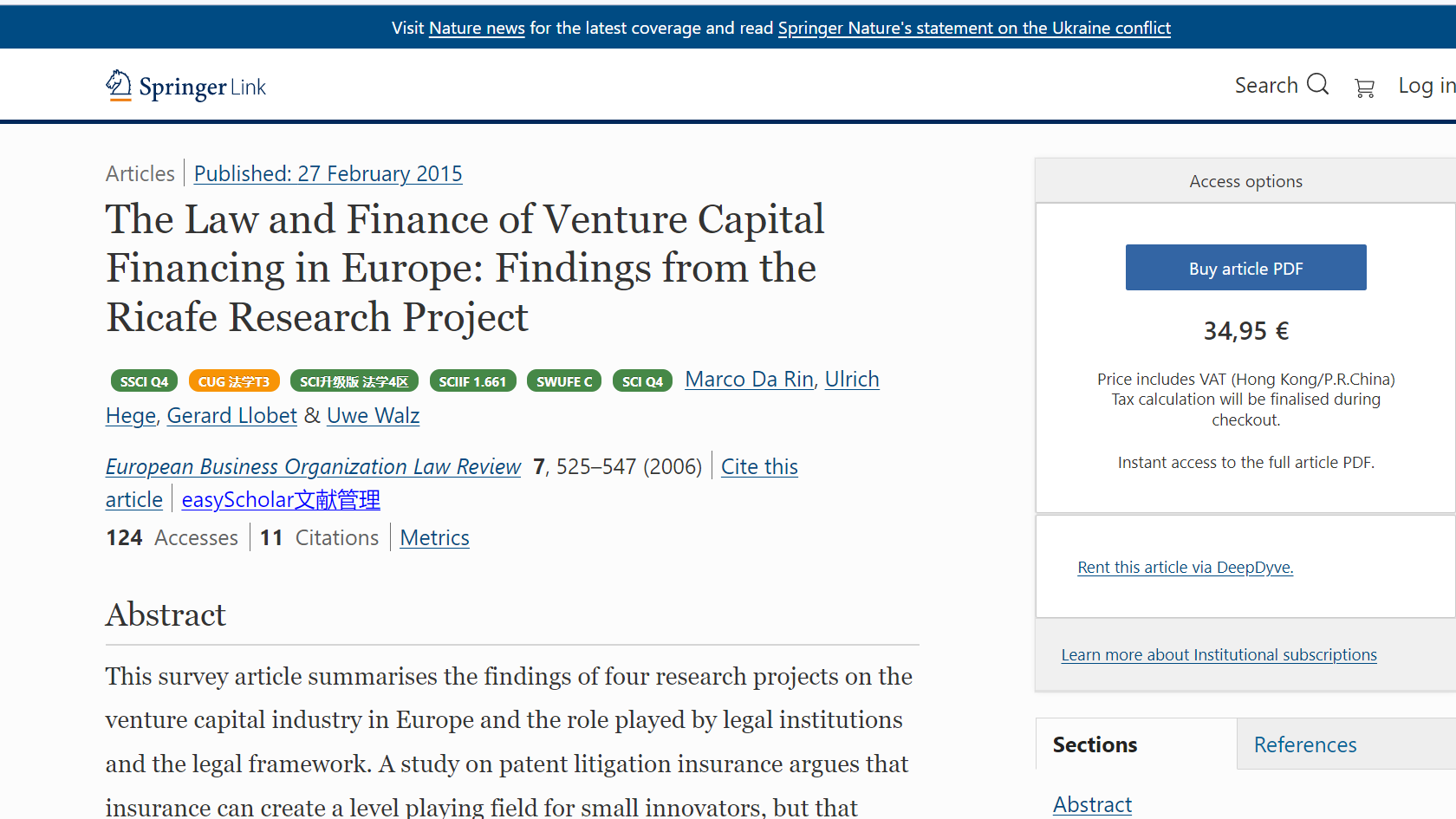
Task: Open Rent this article via DeepDyve
Action: click(1185, 568)
